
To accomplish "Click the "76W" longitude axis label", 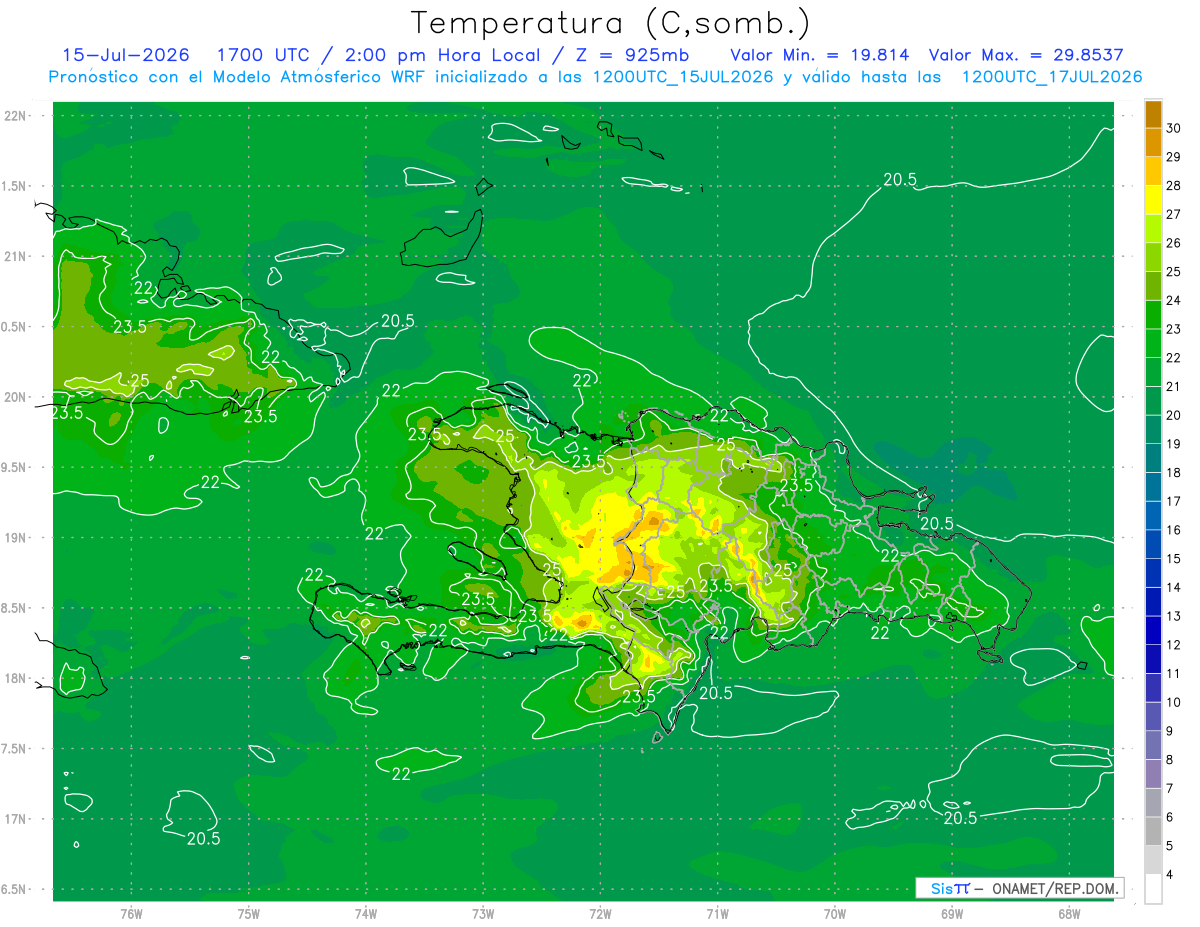I will pyautogui.click(x=131, y=913).
